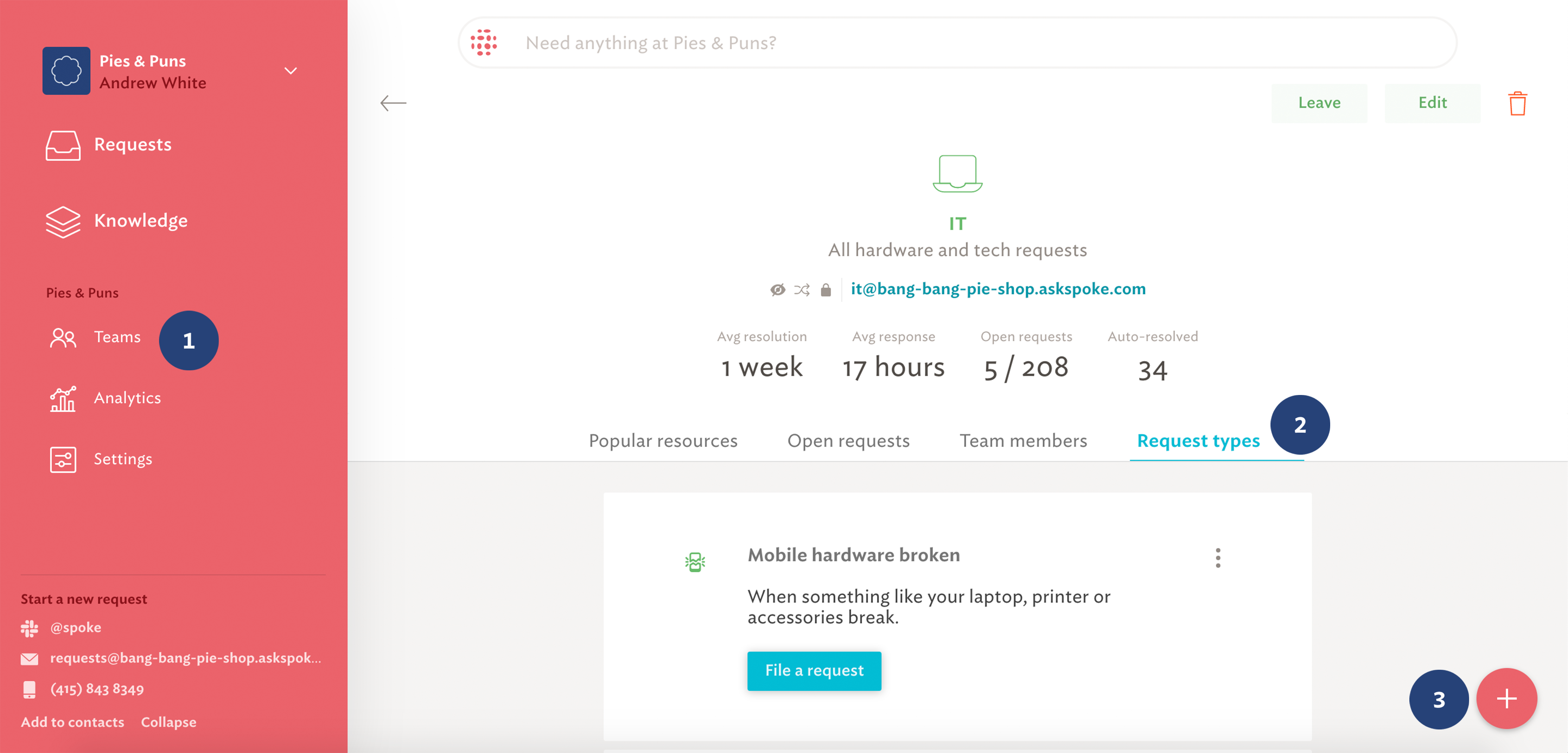Go to Knowledge section label

pos(141,220)
